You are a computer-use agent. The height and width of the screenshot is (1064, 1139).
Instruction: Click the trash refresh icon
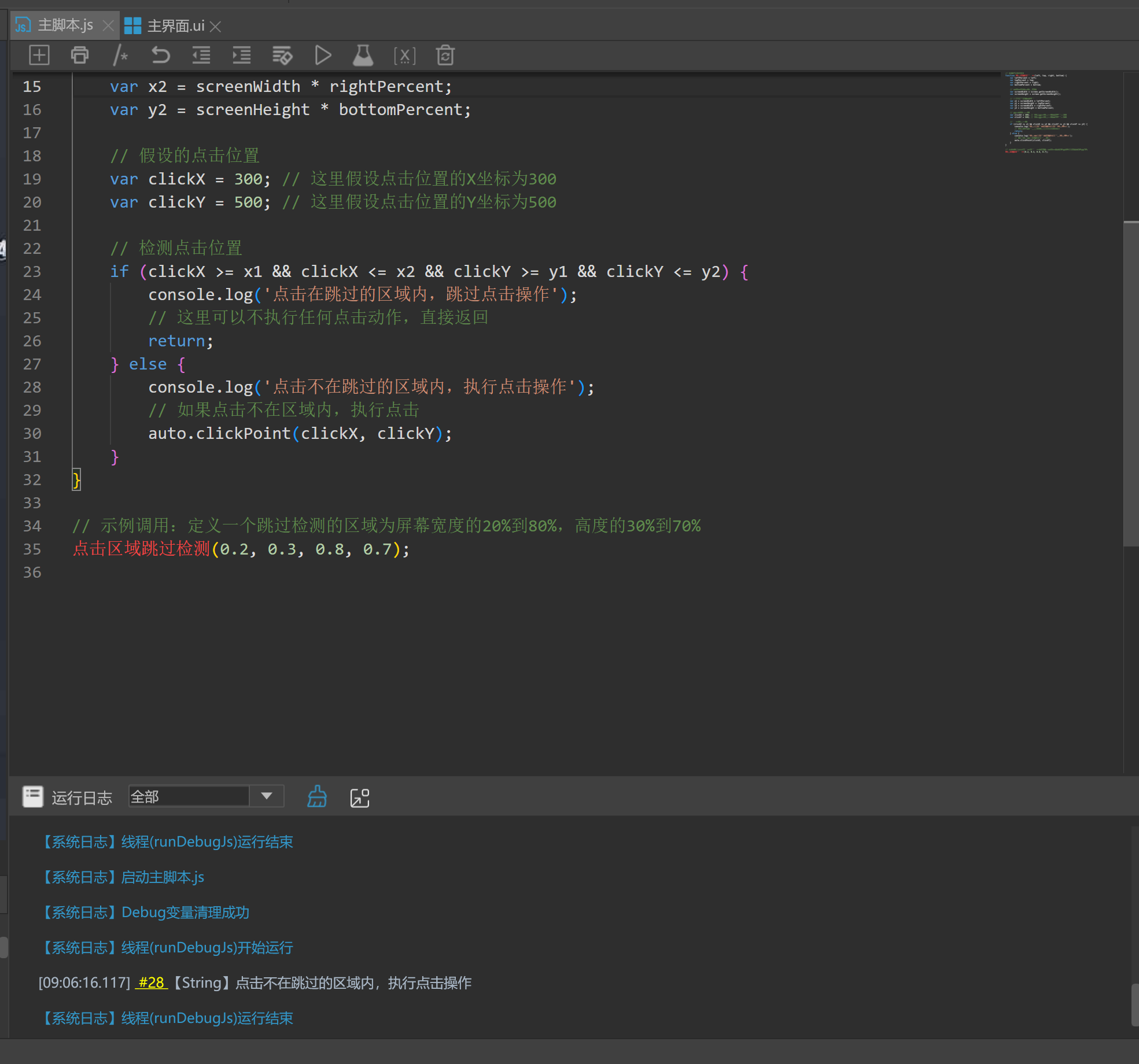point(445,56)
